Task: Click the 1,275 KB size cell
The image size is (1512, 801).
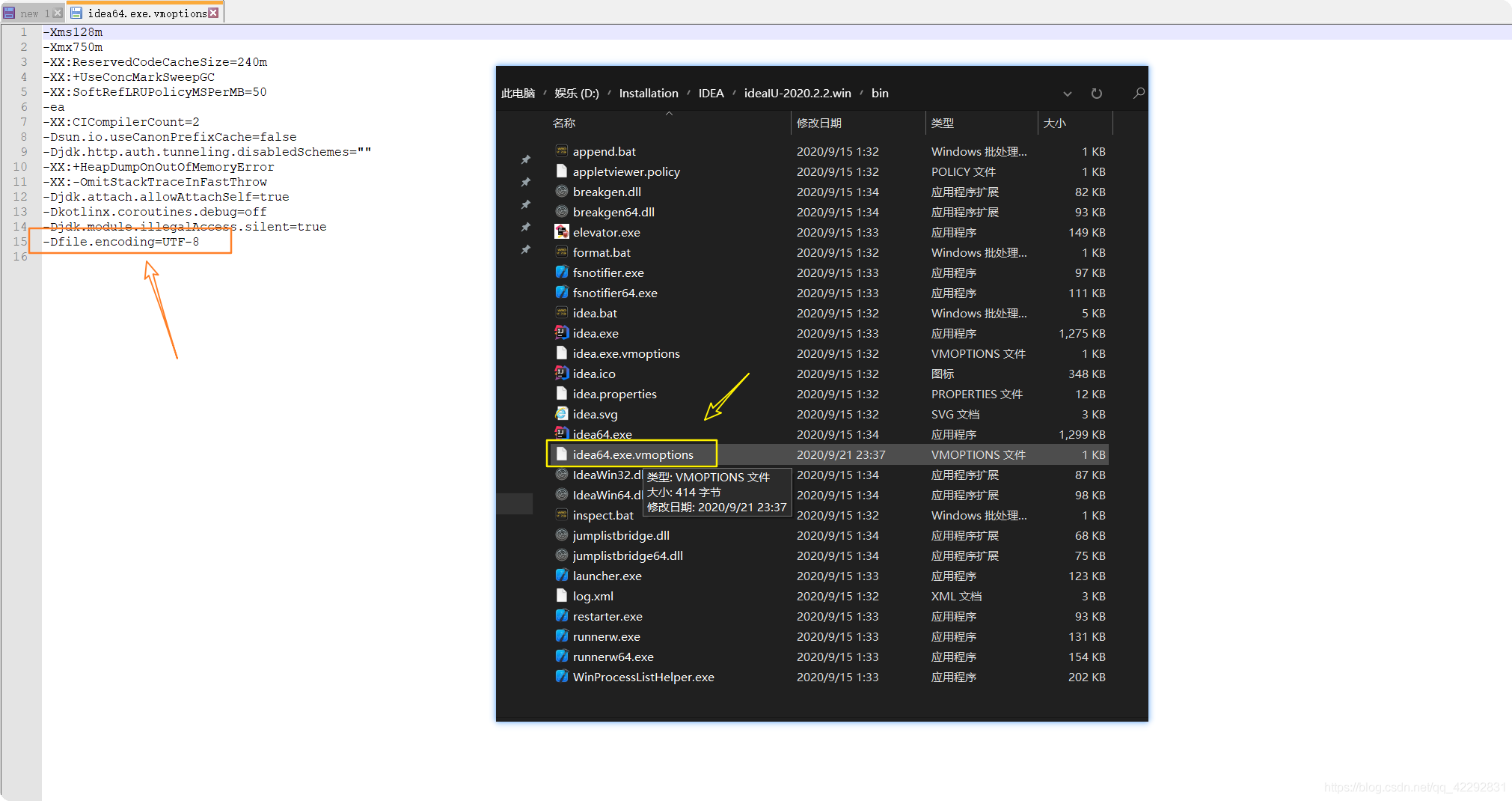Action: pyautogui.click(x=1082, y=333)
